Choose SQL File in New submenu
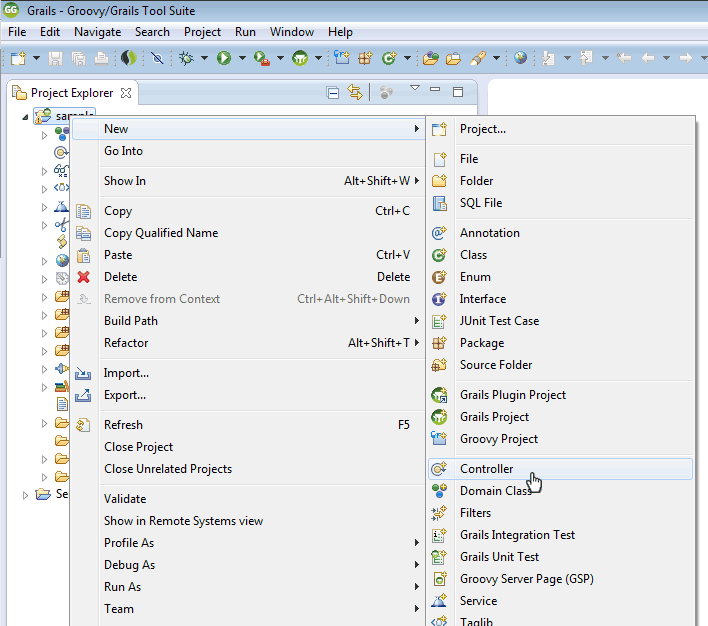The width and height of the screenshot is (708, 626). (560, 203)
